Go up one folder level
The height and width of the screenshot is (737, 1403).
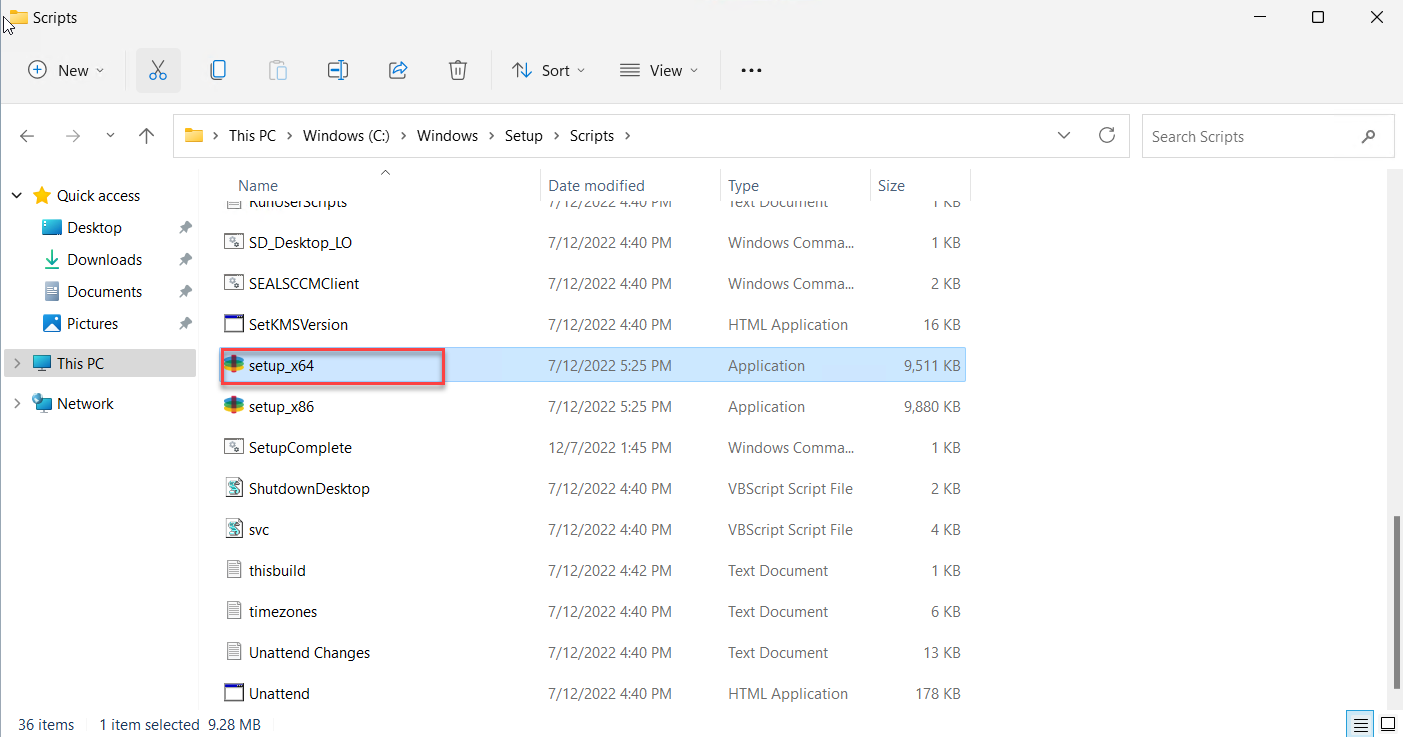[x=147, y=136]
